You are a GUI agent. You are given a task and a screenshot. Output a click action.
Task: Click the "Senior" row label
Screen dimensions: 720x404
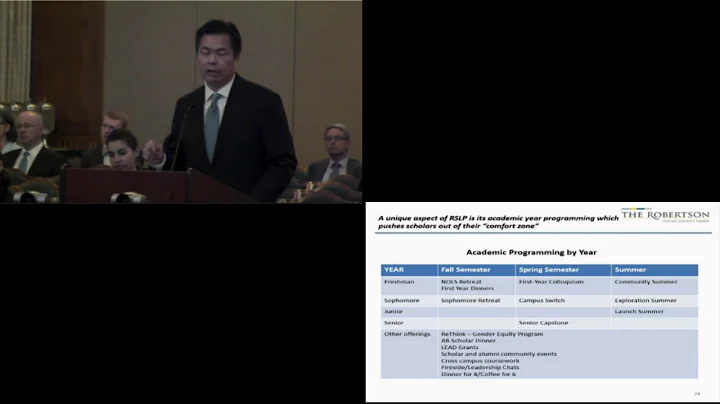(x=394, y=323)
